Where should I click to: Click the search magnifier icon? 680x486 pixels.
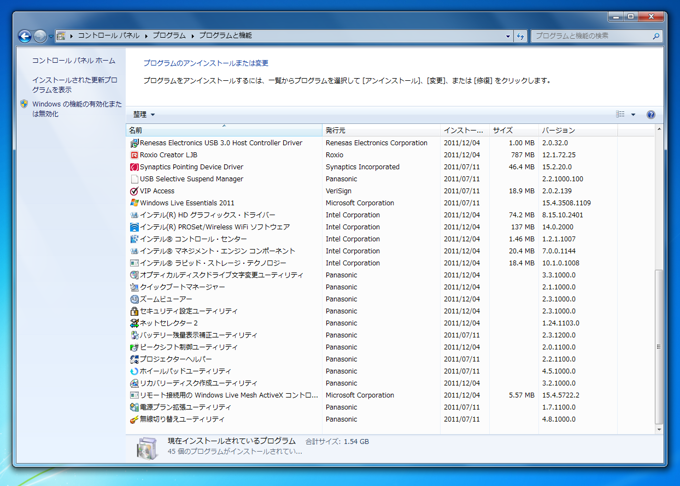pos(656,36)
